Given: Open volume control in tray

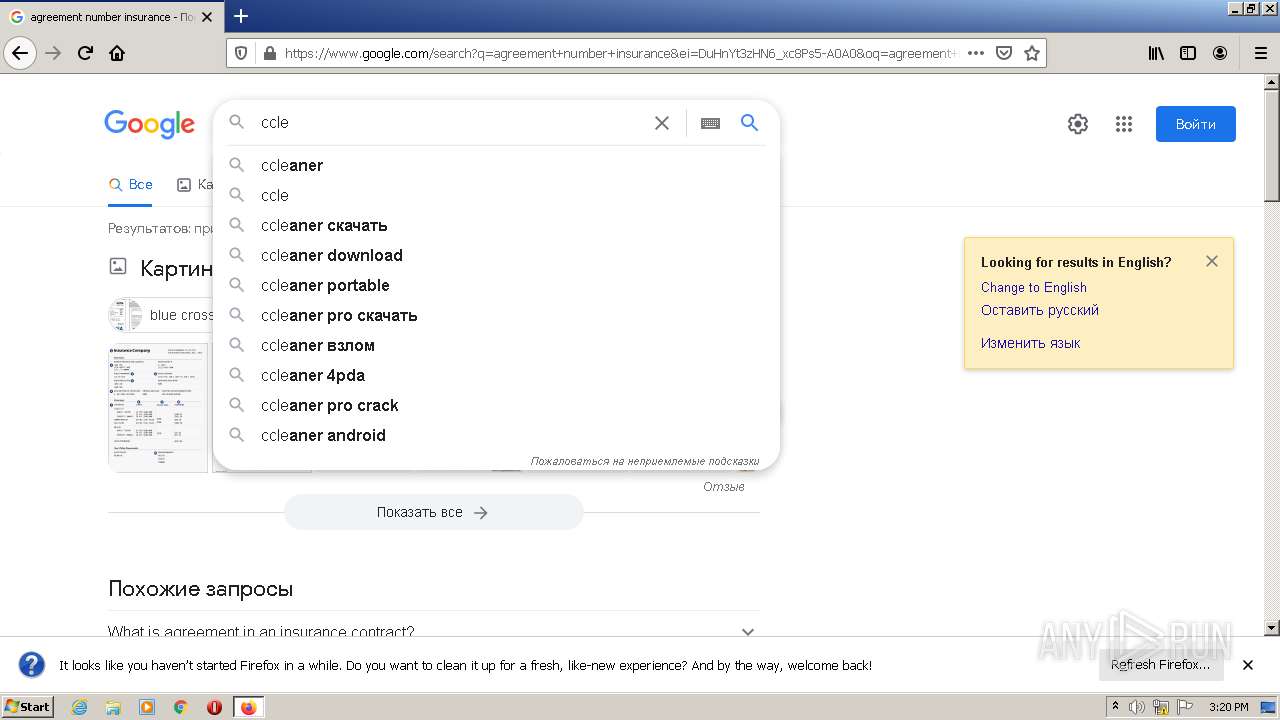Looking at the screenshot, I should coord(1137,707).
